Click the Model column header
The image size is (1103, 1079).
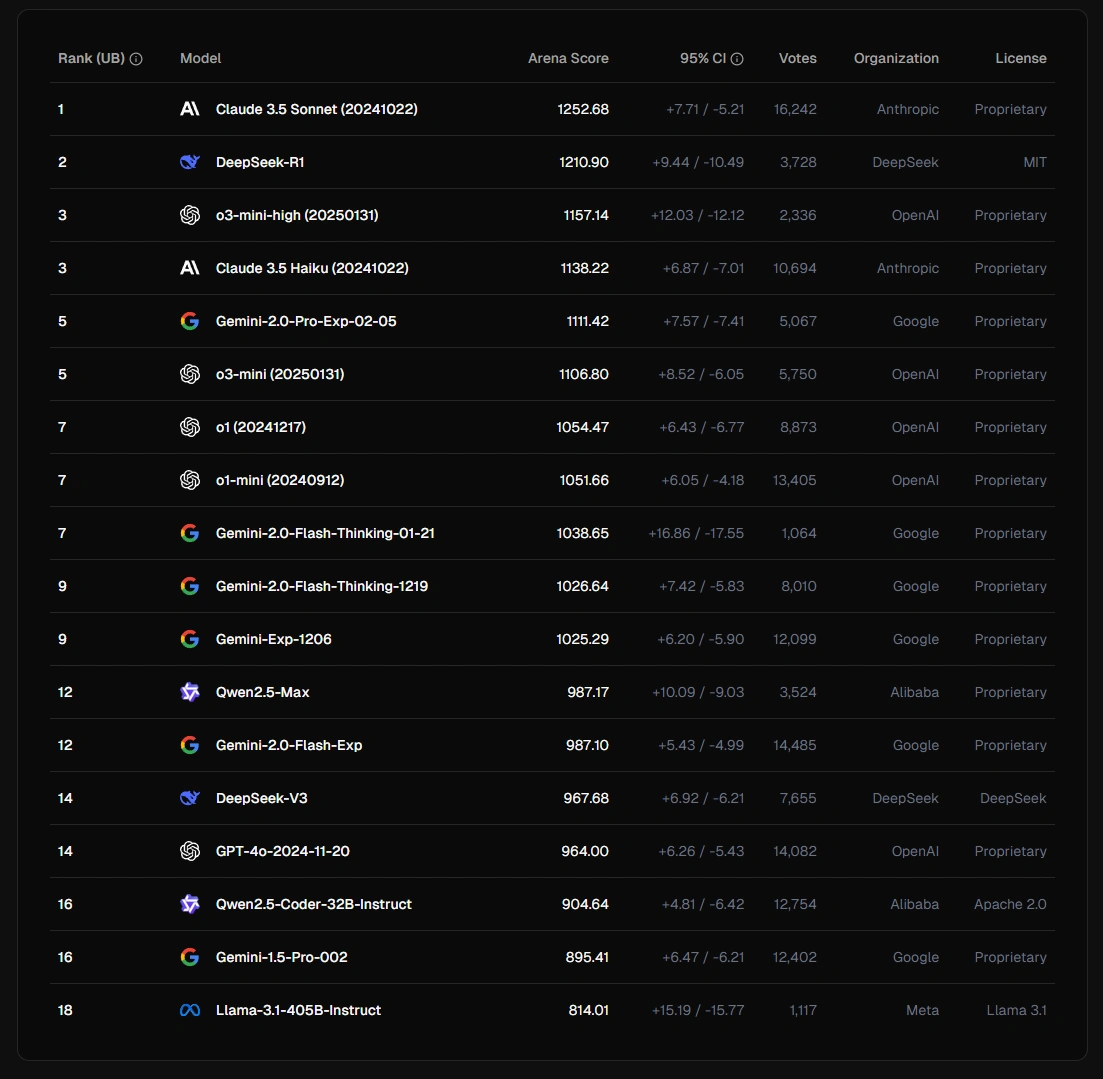200,58
